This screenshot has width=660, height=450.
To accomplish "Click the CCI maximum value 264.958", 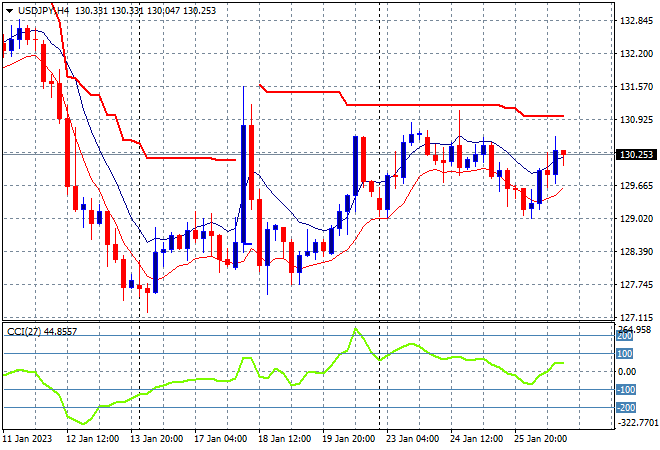I will pyautogui.click(x=636, y=329).
